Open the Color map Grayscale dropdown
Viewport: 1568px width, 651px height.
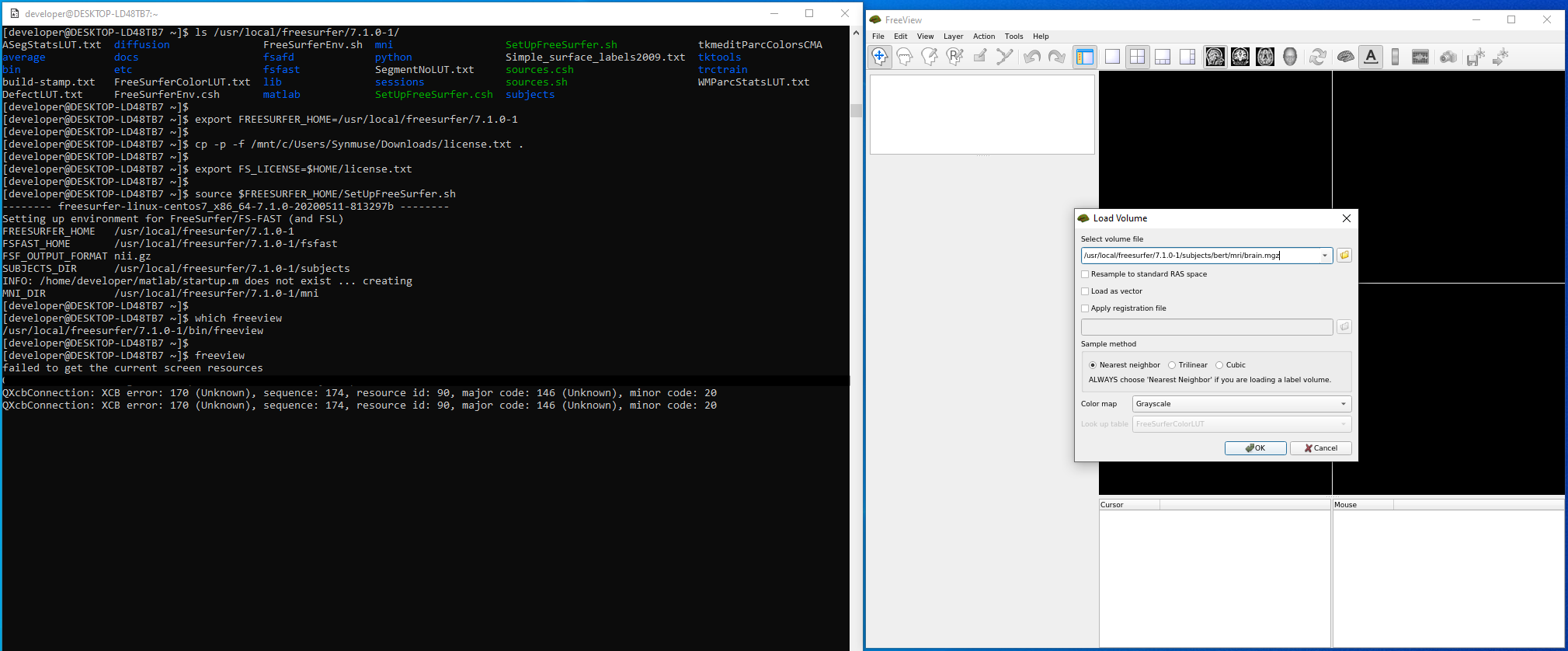click(x=1241, y=404)
